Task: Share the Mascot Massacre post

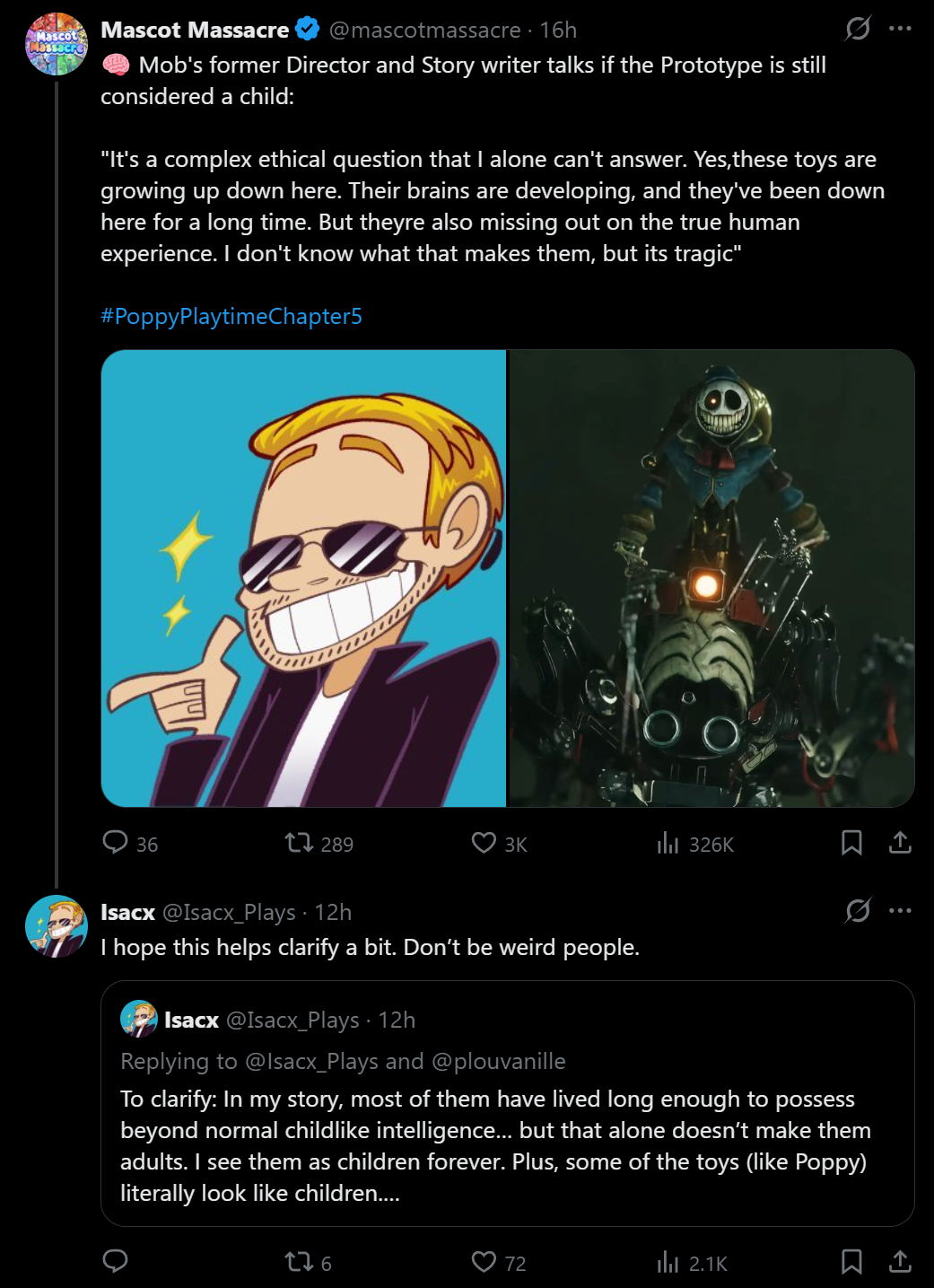Action: pos(900,843)
